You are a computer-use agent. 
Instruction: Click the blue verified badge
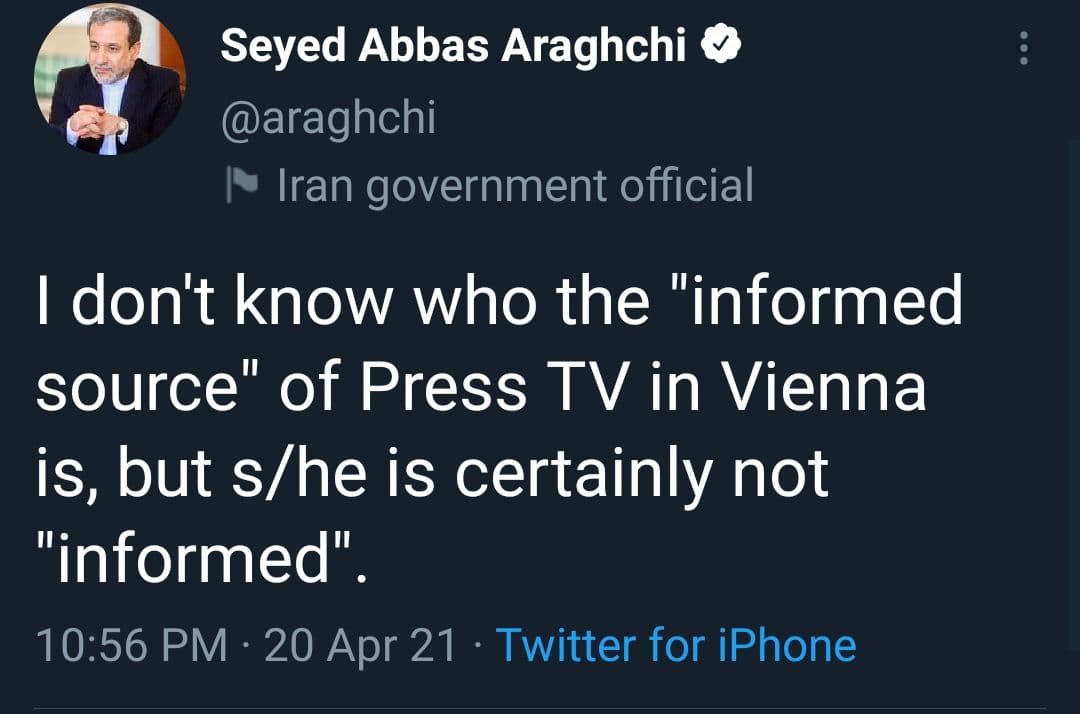(x=720, y=46)
